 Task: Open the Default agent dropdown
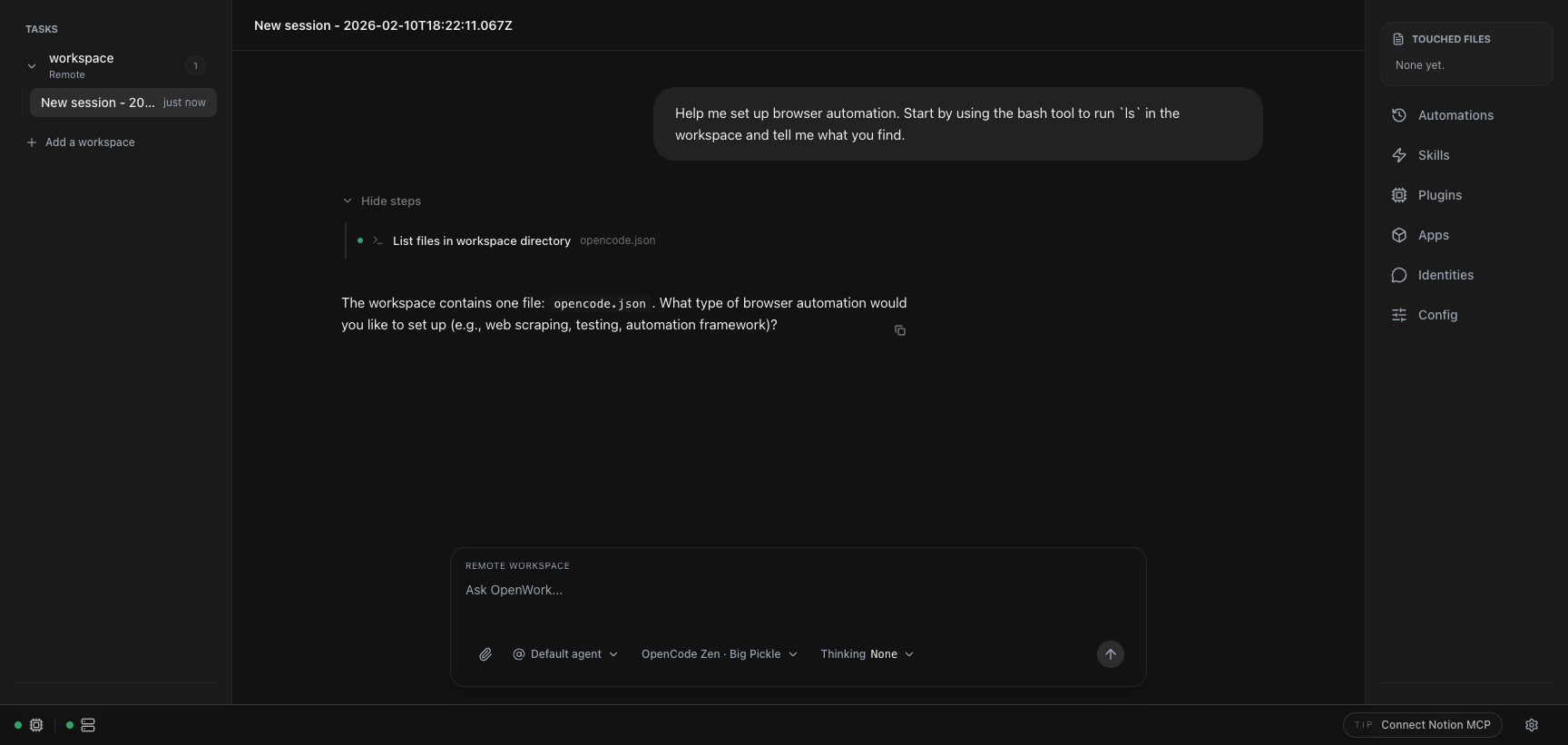[565, 654]
